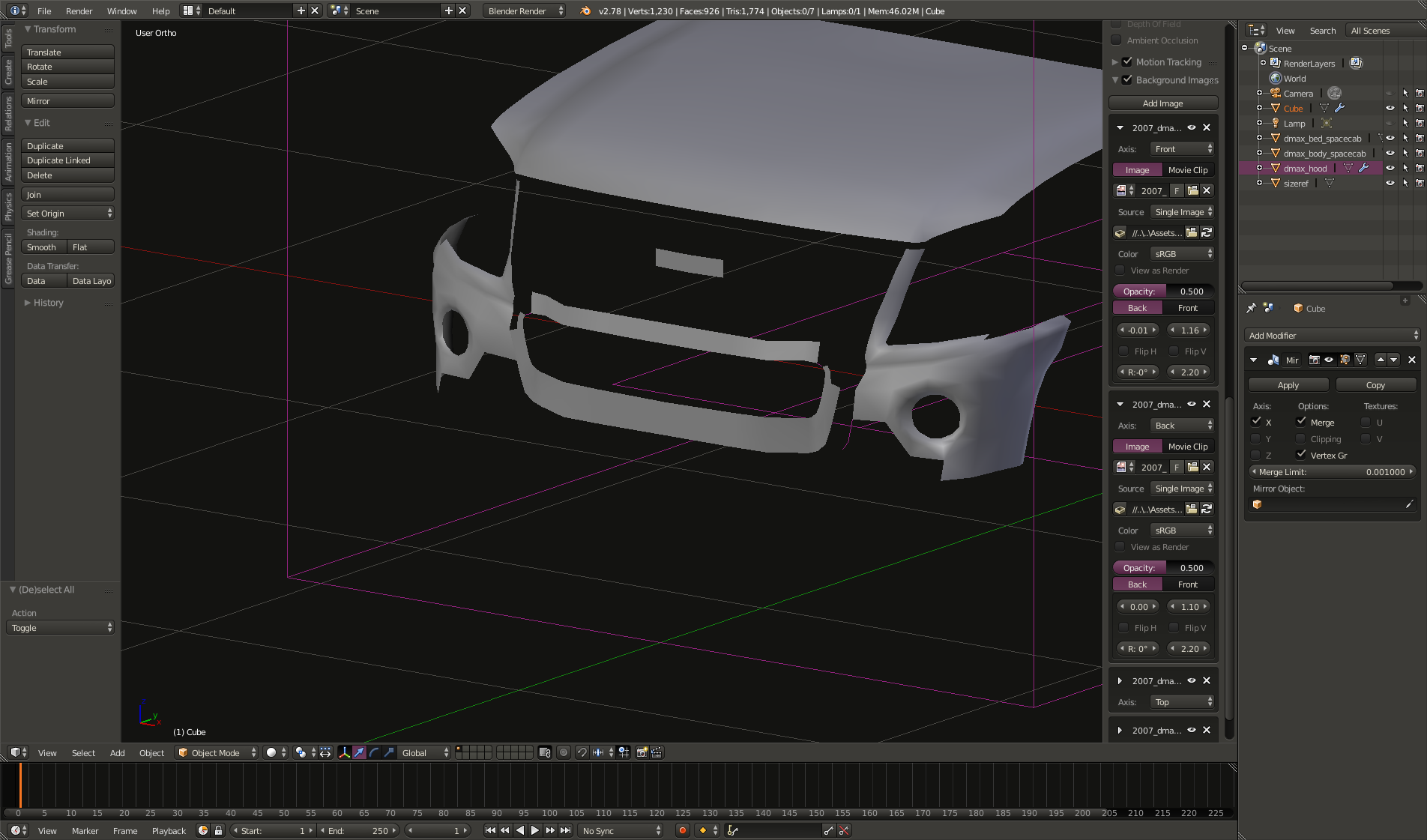
Task: Click the proportional editing circle icon
Action: point(564,752)
